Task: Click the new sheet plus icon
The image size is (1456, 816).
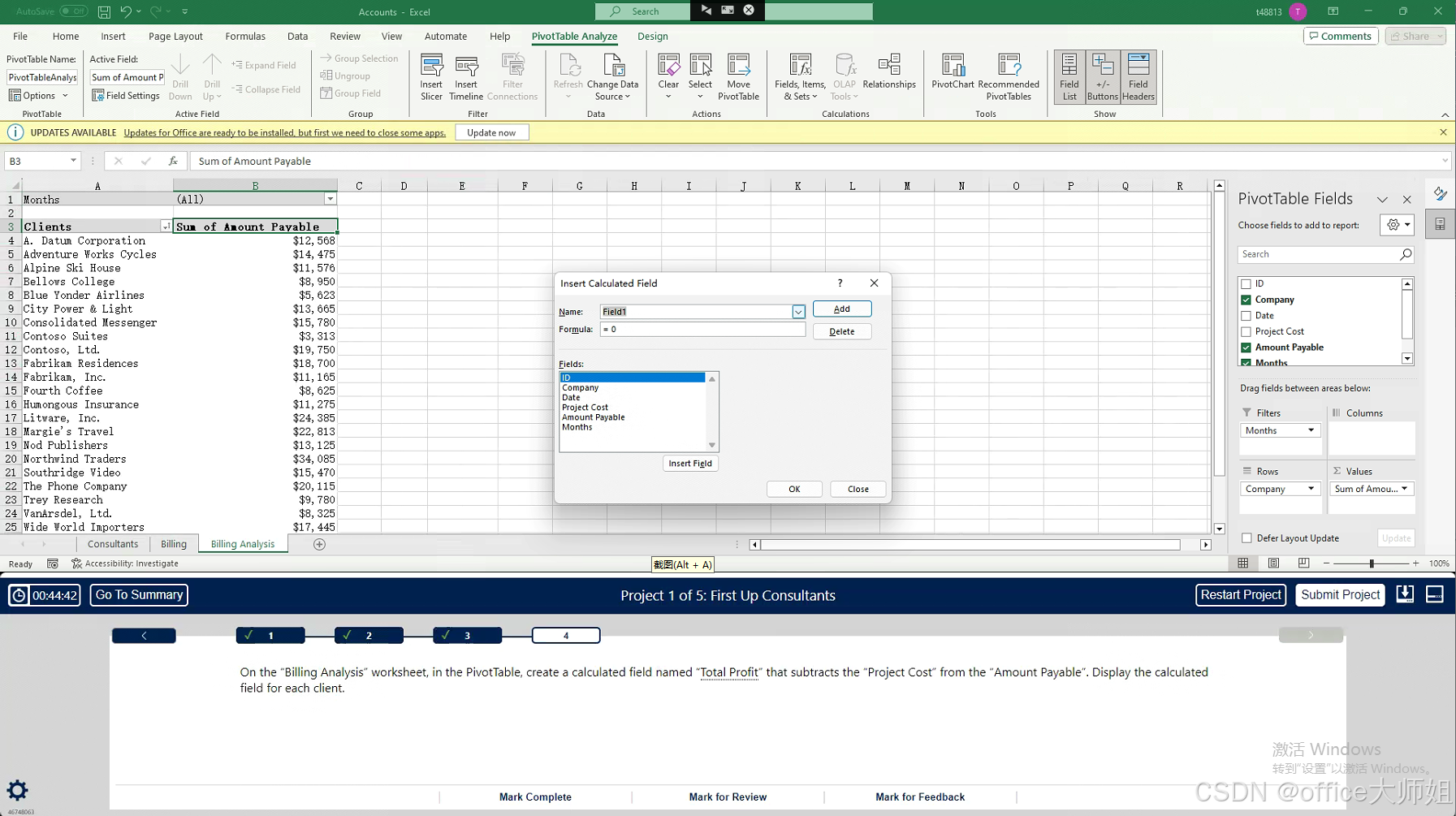Action: [x=319, y=544]
